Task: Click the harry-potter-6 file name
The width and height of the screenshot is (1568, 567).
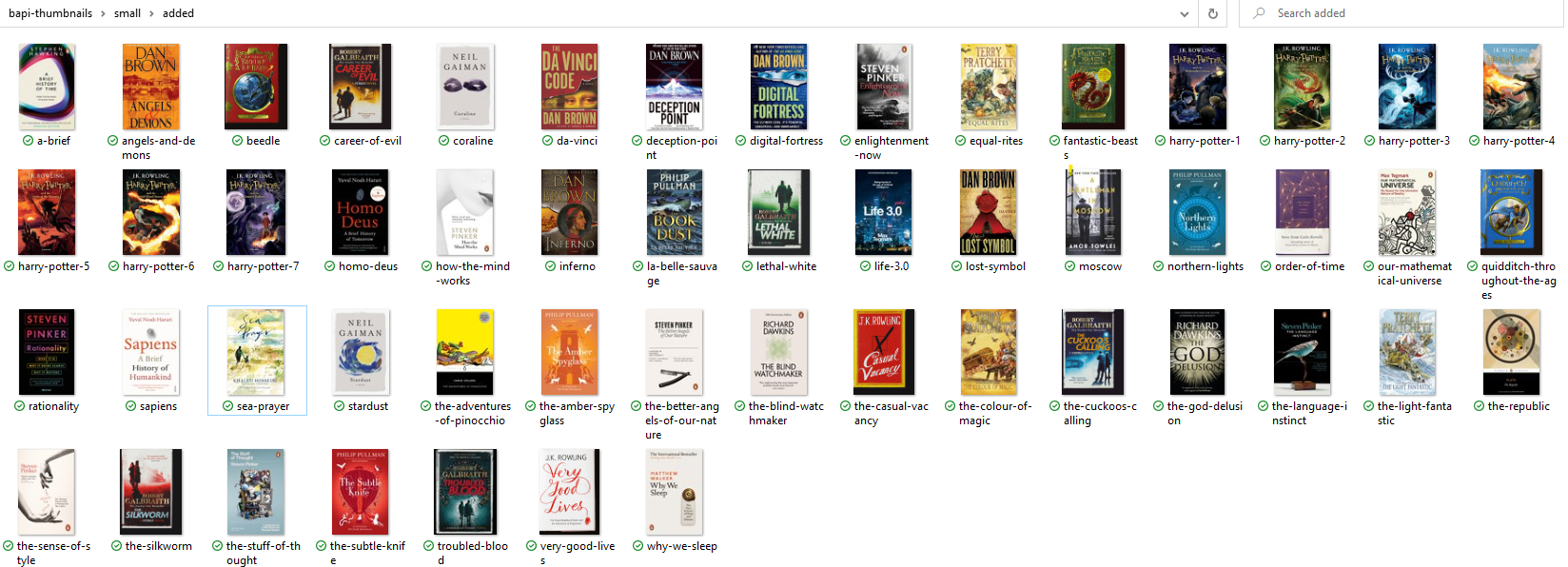Action: pyautogui.click(x=158, y=266)
